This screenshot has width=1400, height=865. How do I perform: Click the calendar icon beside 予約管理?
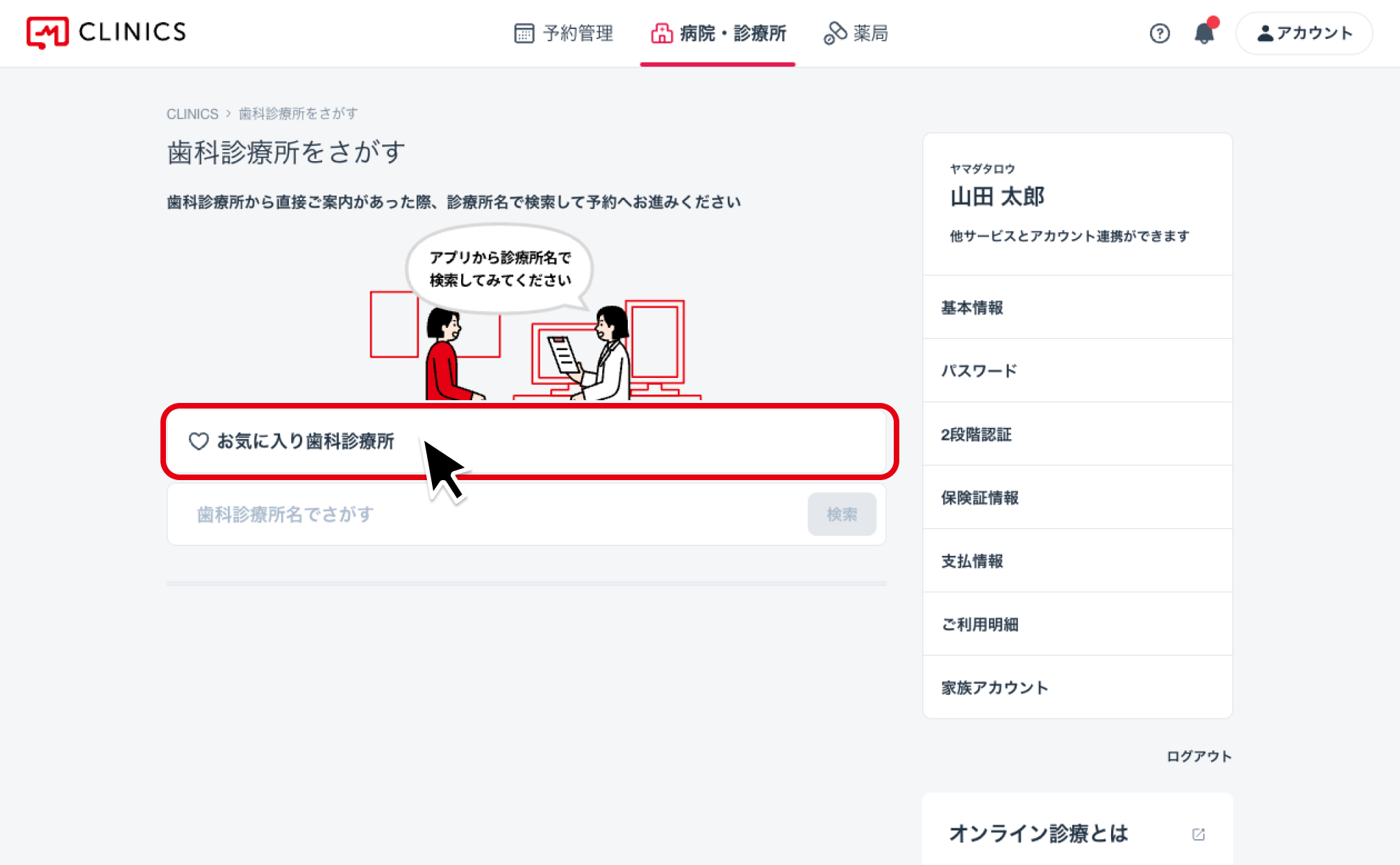coord(524,33)
